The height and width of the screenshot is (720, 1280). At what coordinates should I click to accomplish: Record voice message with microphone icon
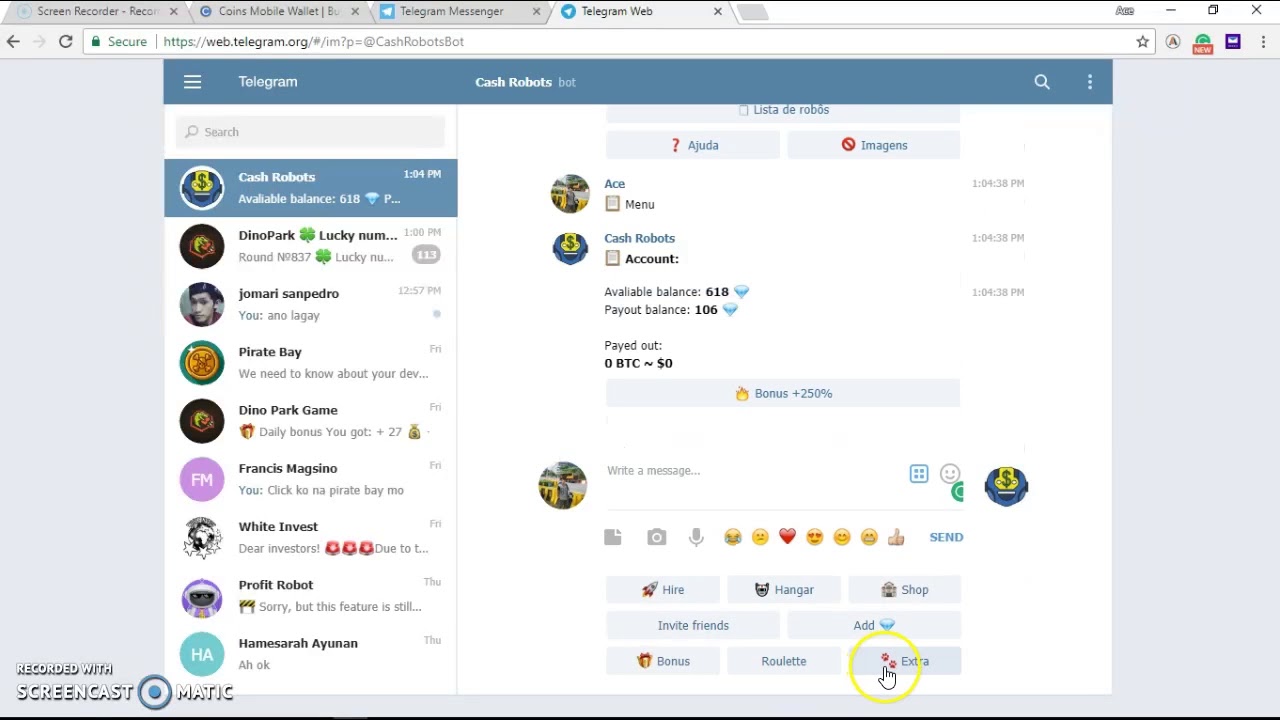[696, 537]
